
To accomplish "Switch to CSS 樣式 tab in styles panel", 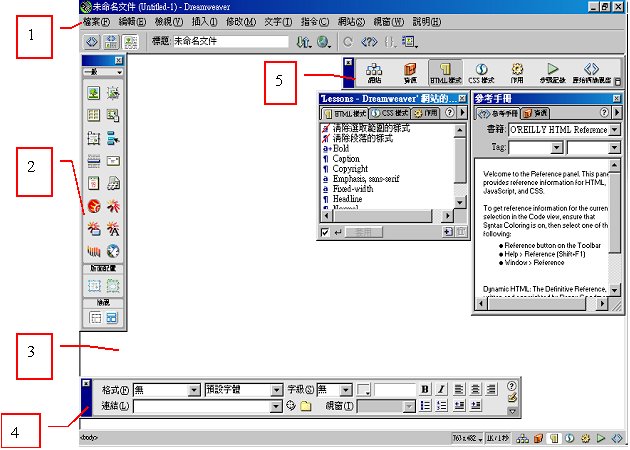I will [390, 113].
